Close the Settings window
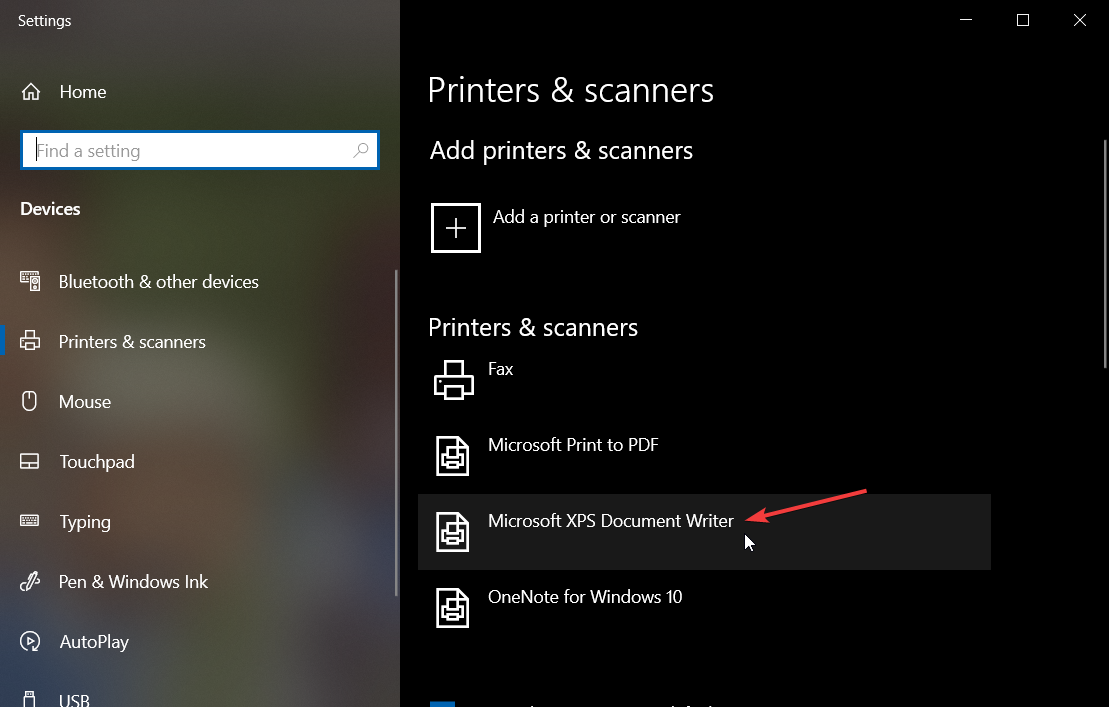 [x=1079, y=20]
